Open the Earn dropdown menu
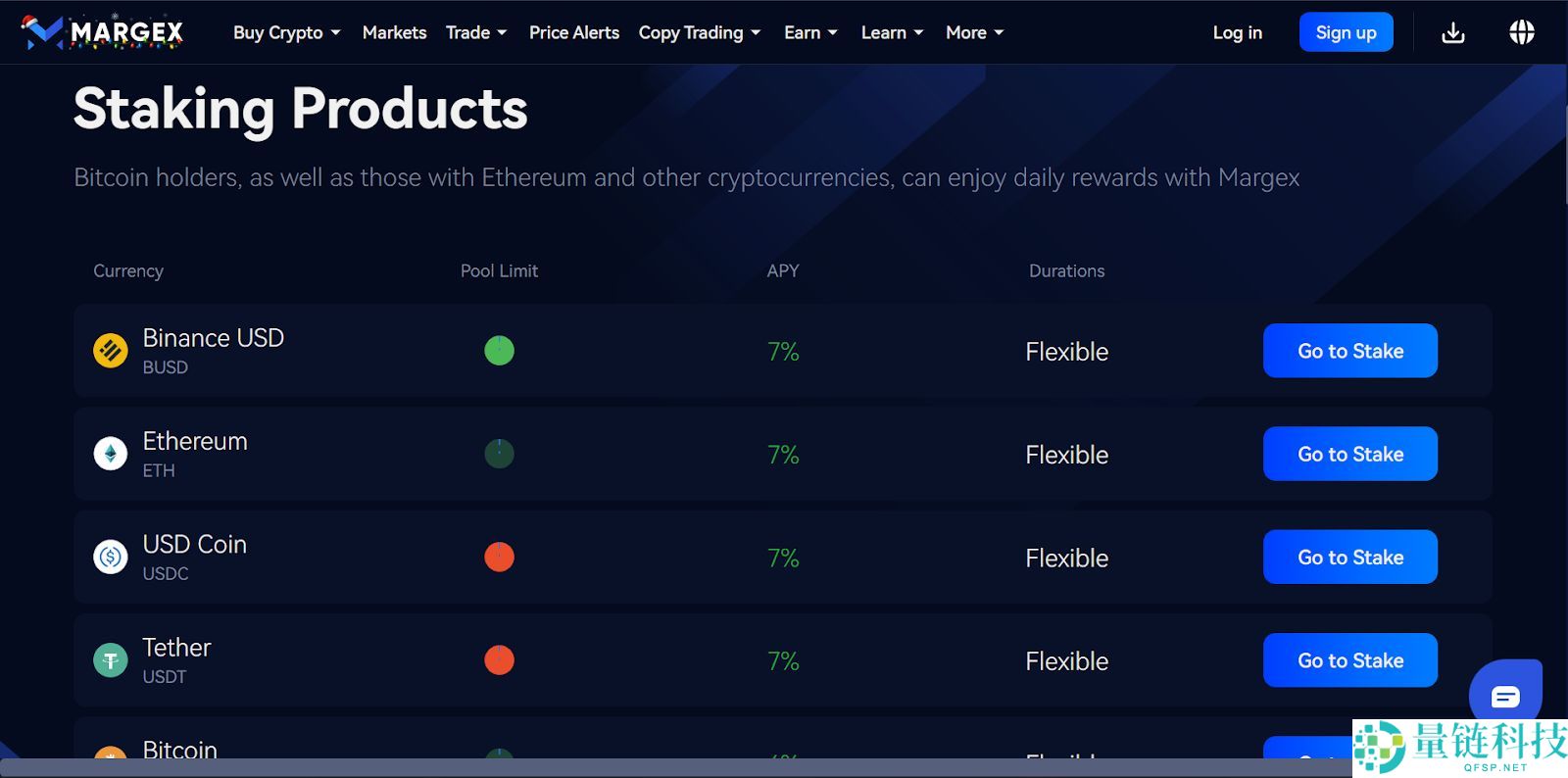The height and width of the screenshot is (778, 1568). click(810, 32)
